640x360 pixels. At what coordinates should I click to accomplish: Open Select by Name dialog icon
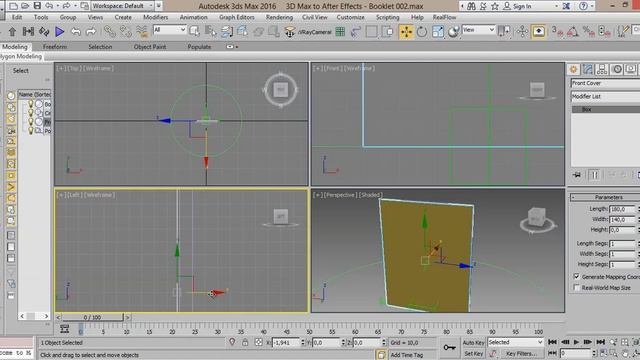(x=211, y=31)
